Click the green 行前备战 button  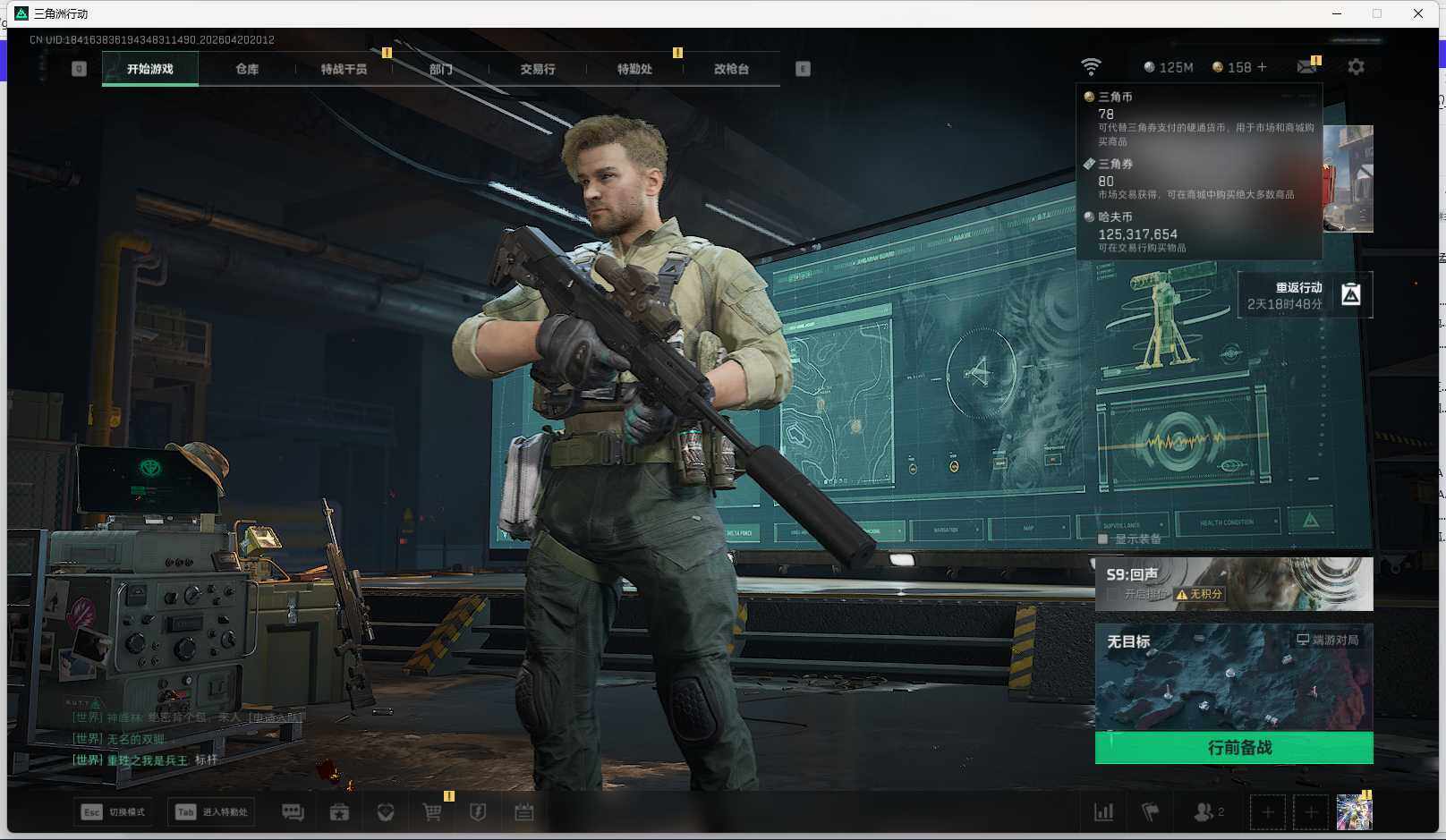pos(1234,747)
